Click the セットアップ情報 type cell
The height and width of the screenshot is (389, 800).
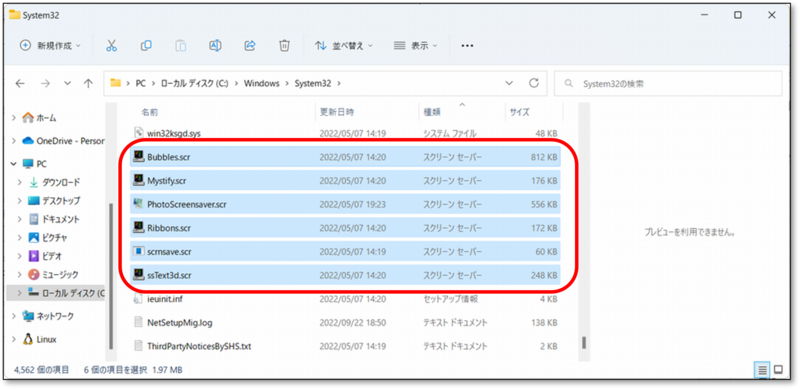451,299
